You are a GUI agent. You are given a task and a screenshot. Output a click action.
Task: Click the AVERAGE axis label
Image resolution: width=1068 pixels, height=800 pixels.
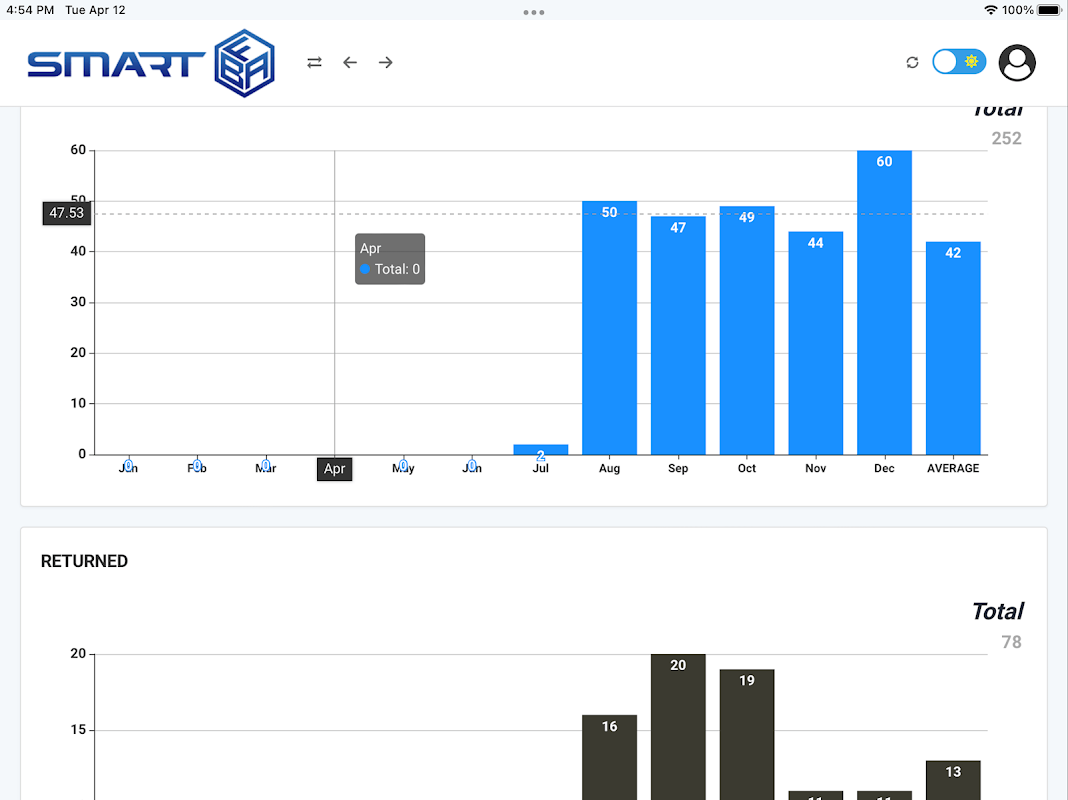953,468
